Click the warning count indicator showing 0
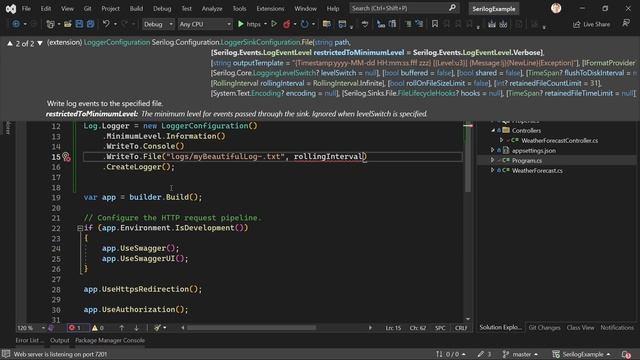 click(x=98, y=328)
